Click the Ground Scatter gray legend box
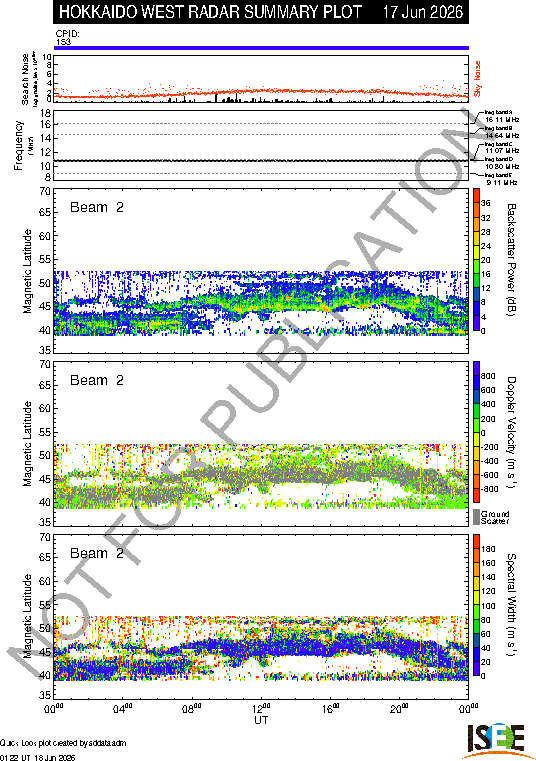536x761 pixels. (476, 517)
